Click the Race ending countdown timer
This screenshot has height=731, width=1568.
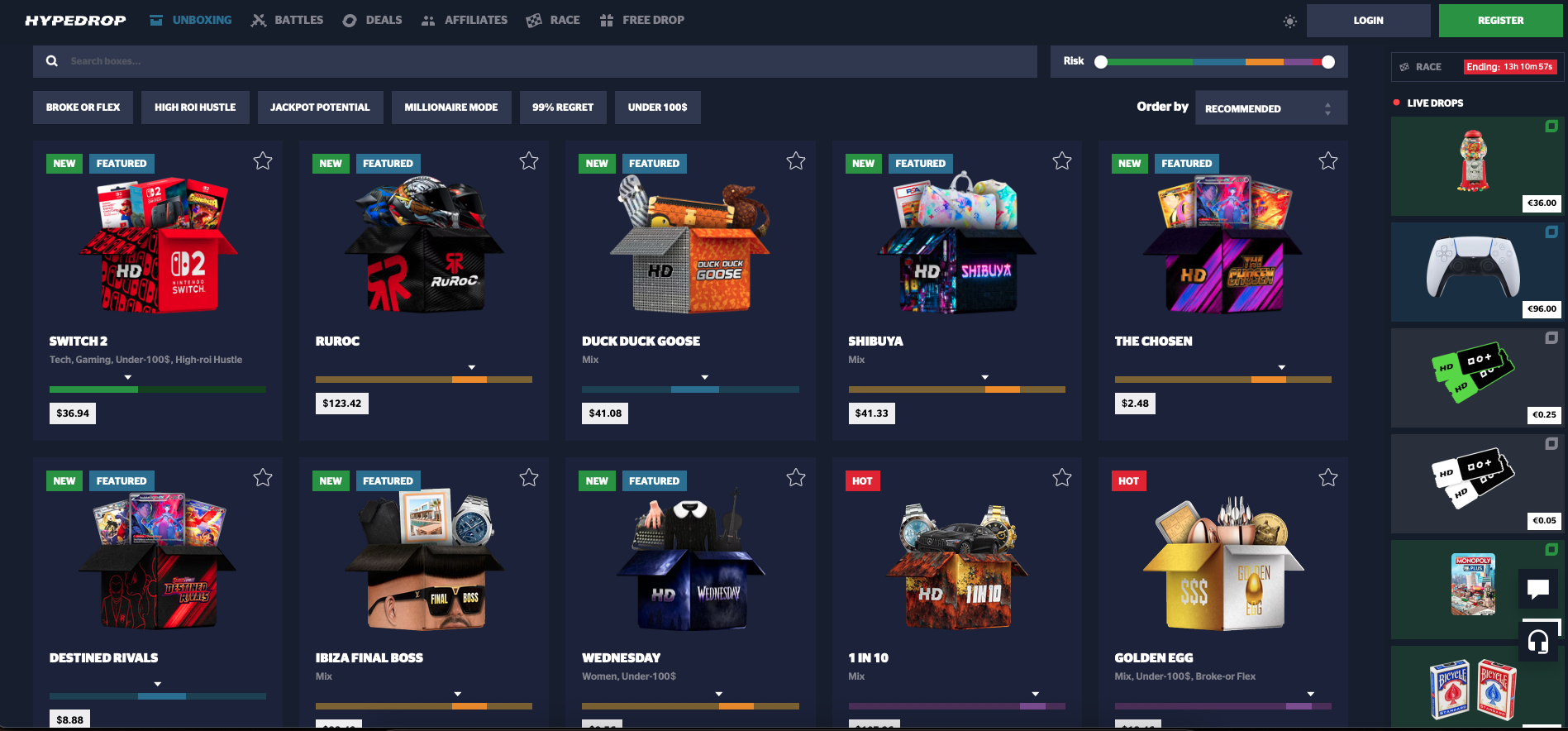click(1510, 67)
